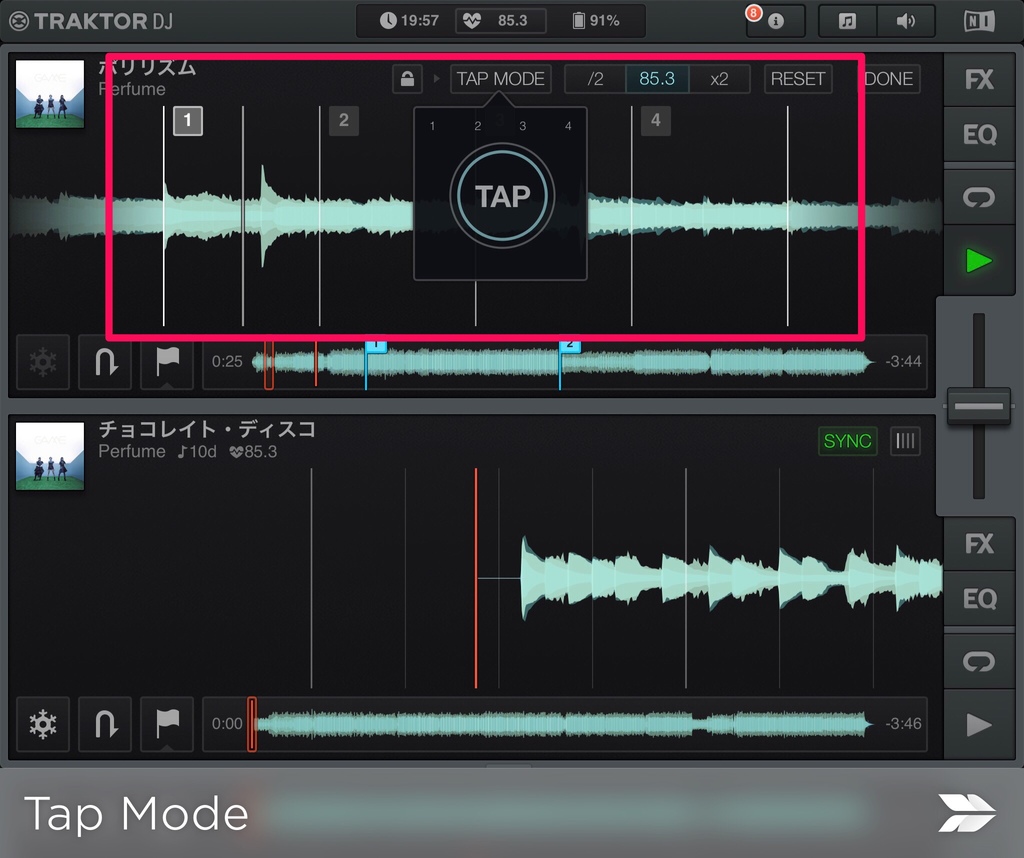
Task: Open audio output speaker settings
Action: 906,22
